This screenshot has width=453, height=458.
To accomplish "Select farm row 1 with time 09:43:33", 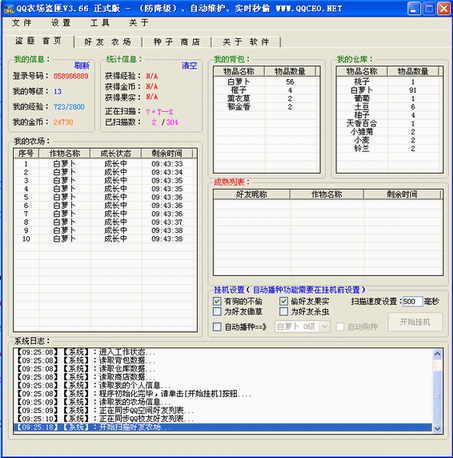I will coord(104,164).
